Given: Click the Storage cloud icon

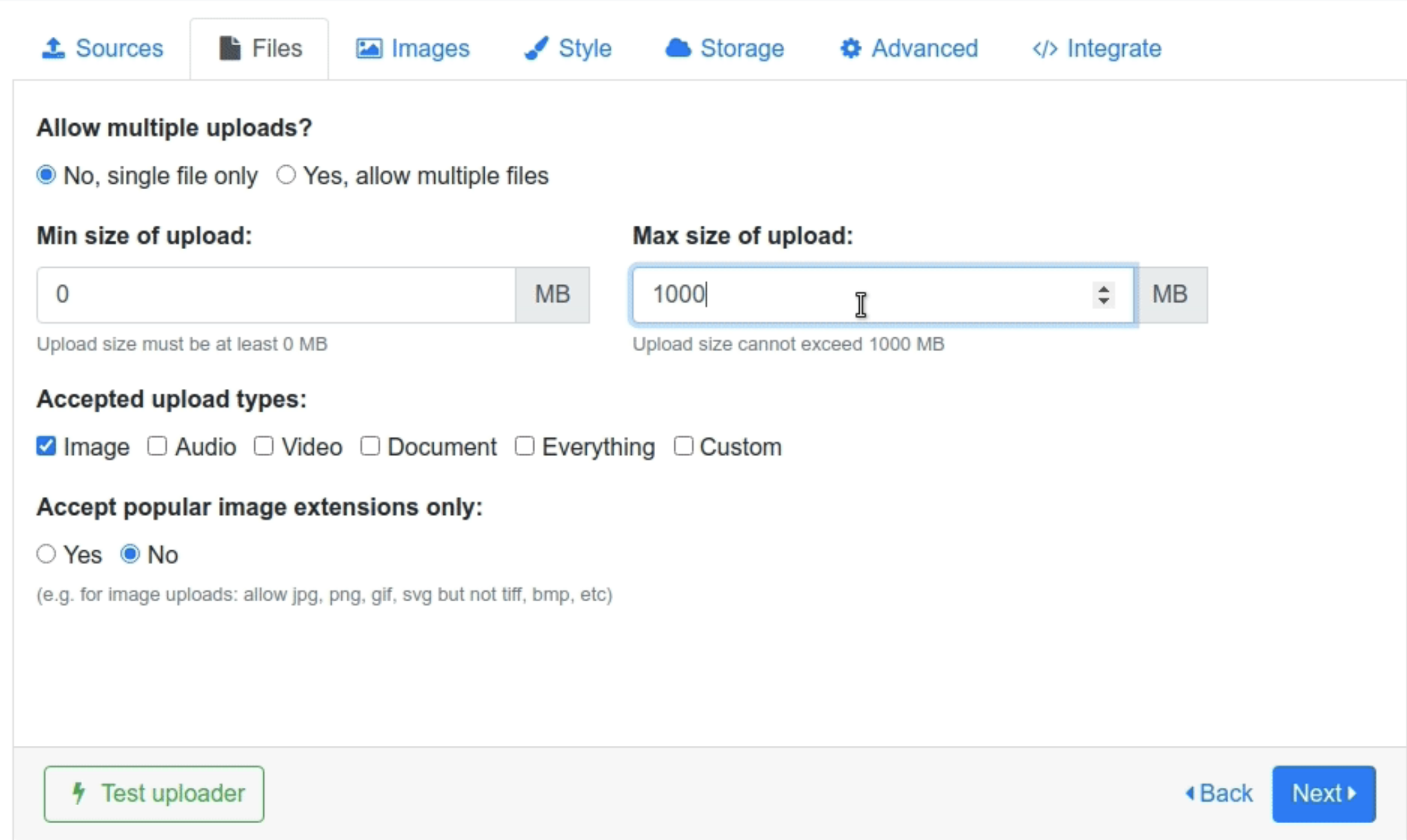Looking at the screenshot, I should point(678,48).
